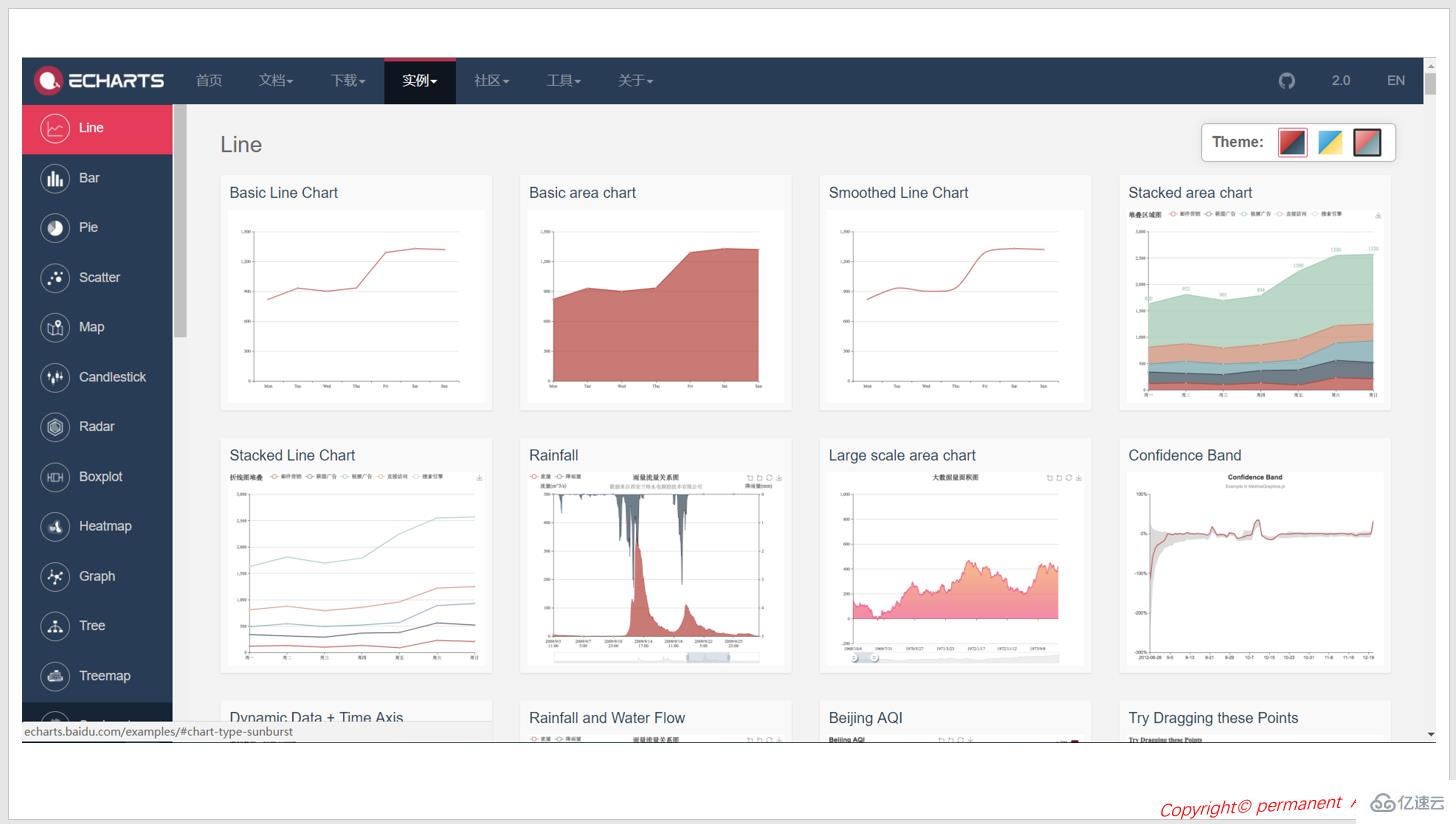Open 文档 dropdown menu
The width and height of the screenshot is (1456, 824).
click(x=276, y=81)
